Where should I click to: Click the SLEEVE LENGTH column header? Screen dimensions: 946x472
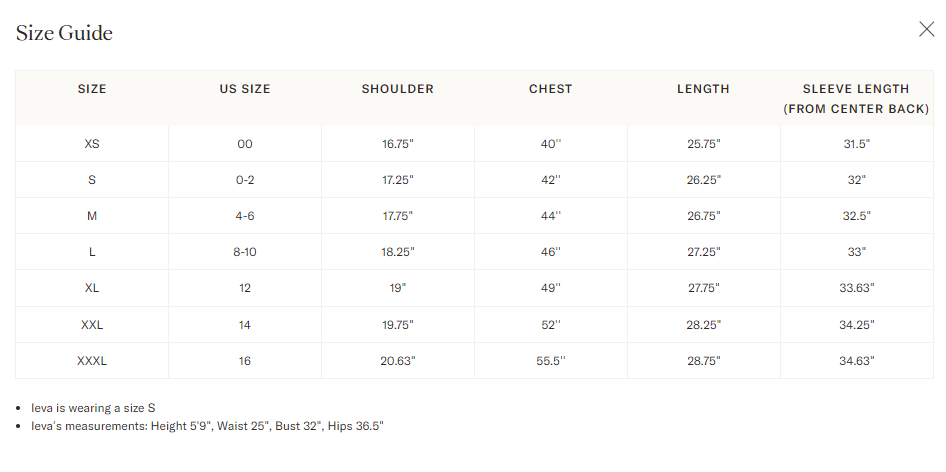click(x=856, y=98)
